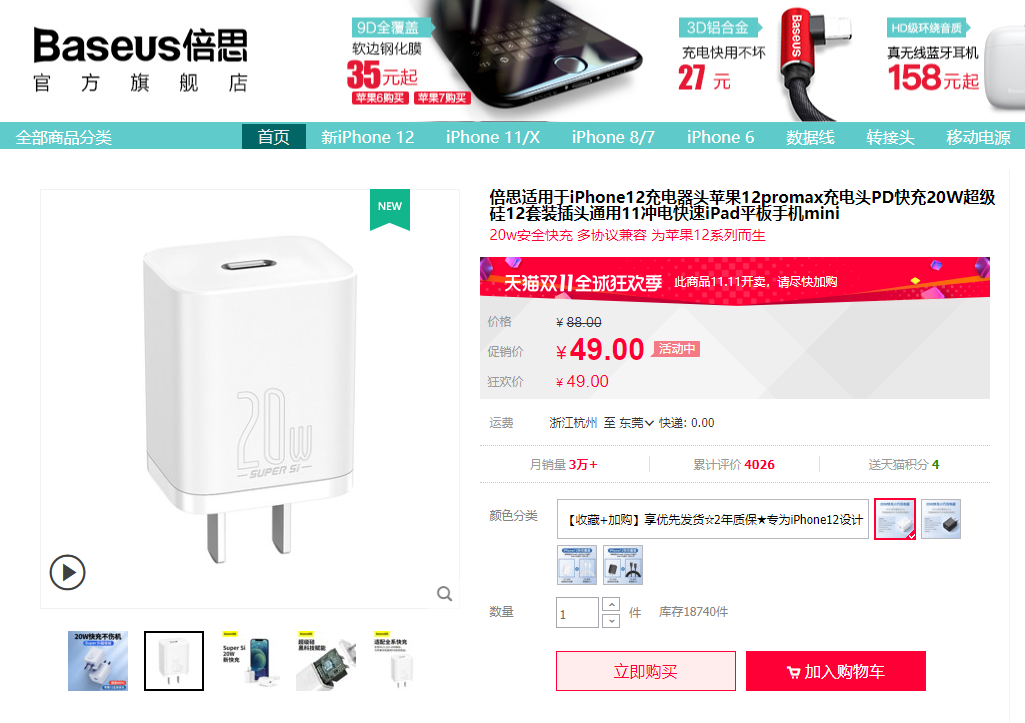Click the cart icon in 加入购物车 button

point(793,672)
